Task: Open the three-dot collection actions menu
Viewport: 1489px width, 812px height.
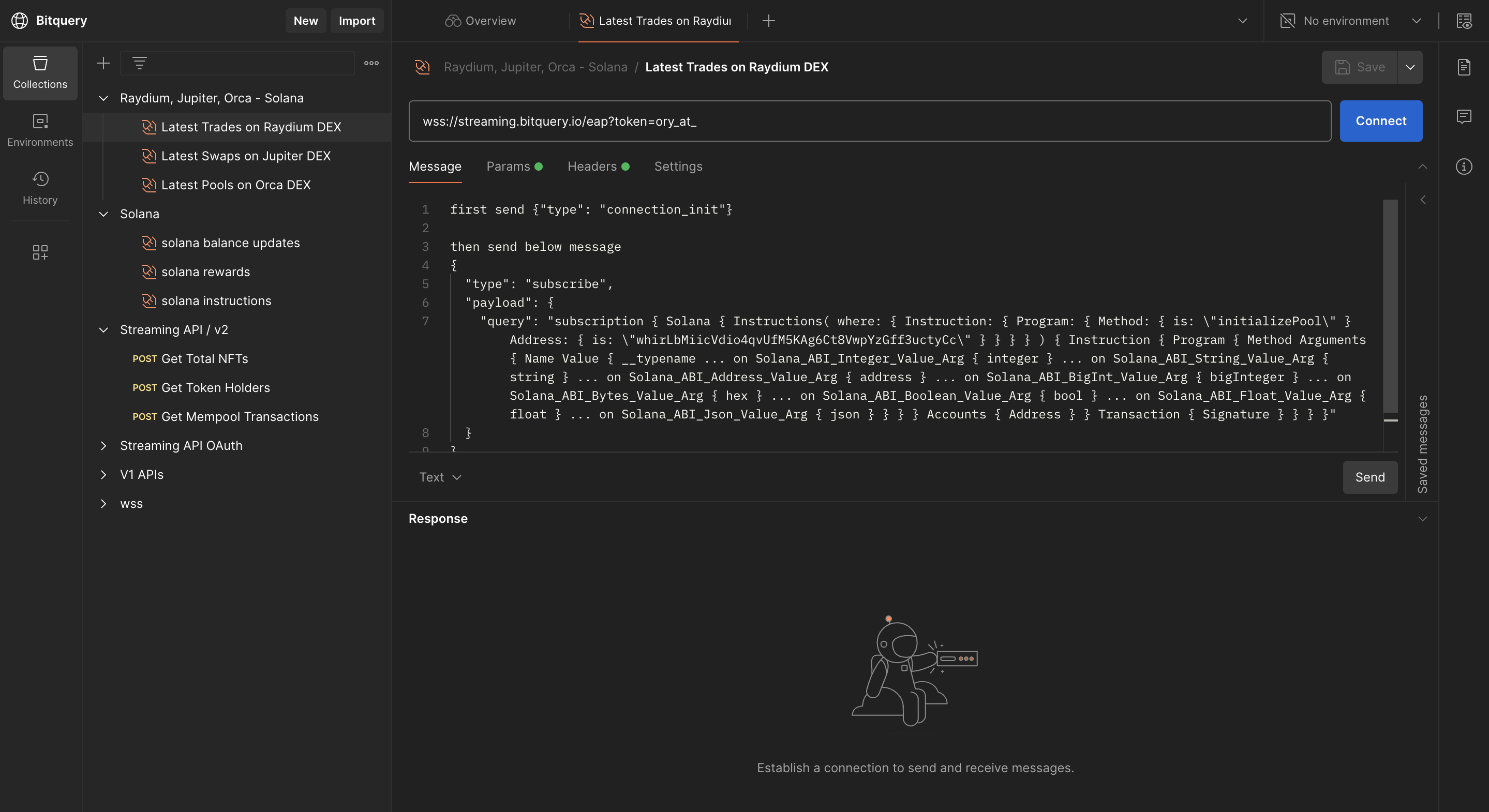Action: click(x=371, y=63)
